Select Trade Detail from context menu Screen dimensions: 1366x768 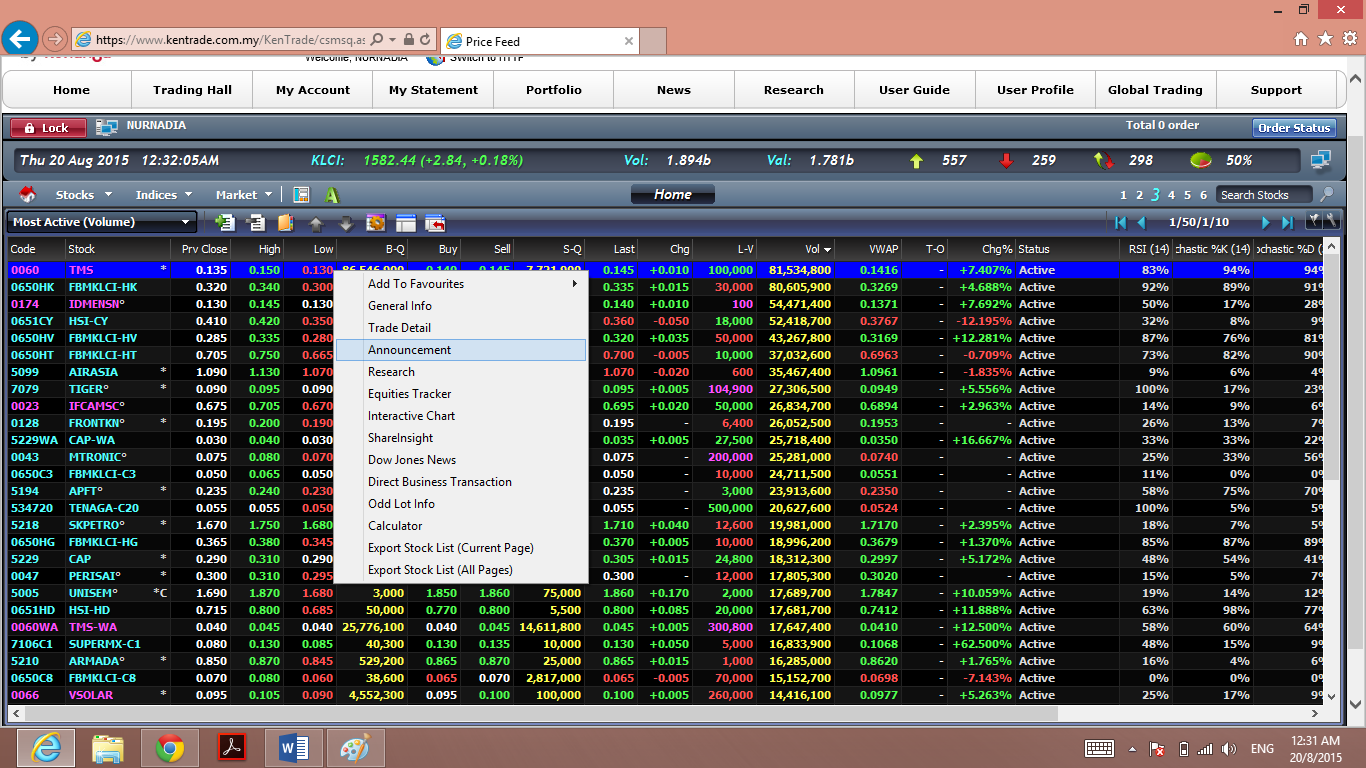tap(460, 328)
